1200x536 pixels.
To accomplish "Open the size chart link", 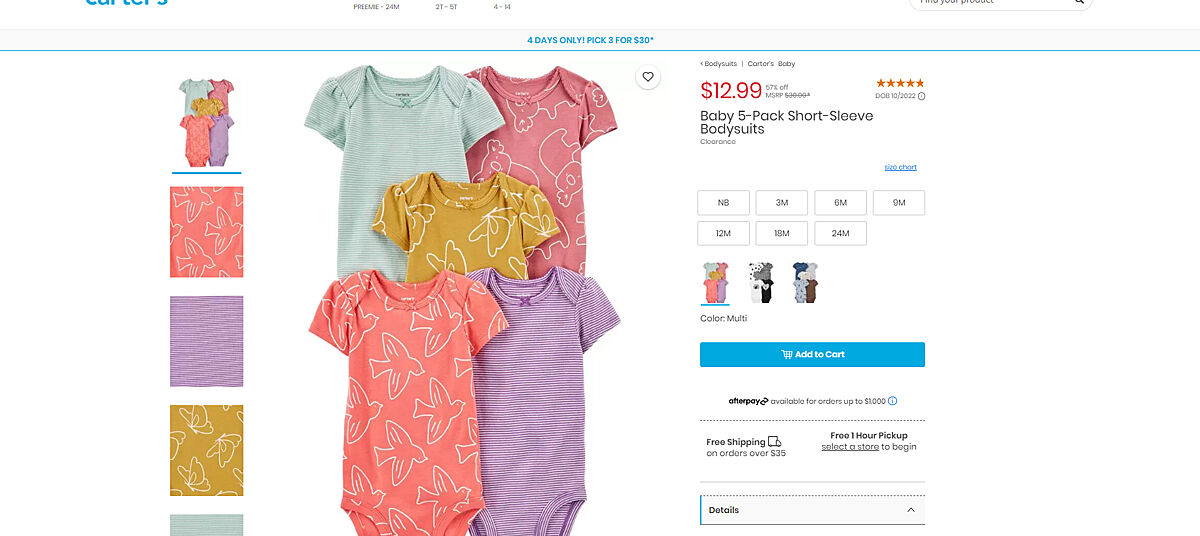I will point(900,167).
